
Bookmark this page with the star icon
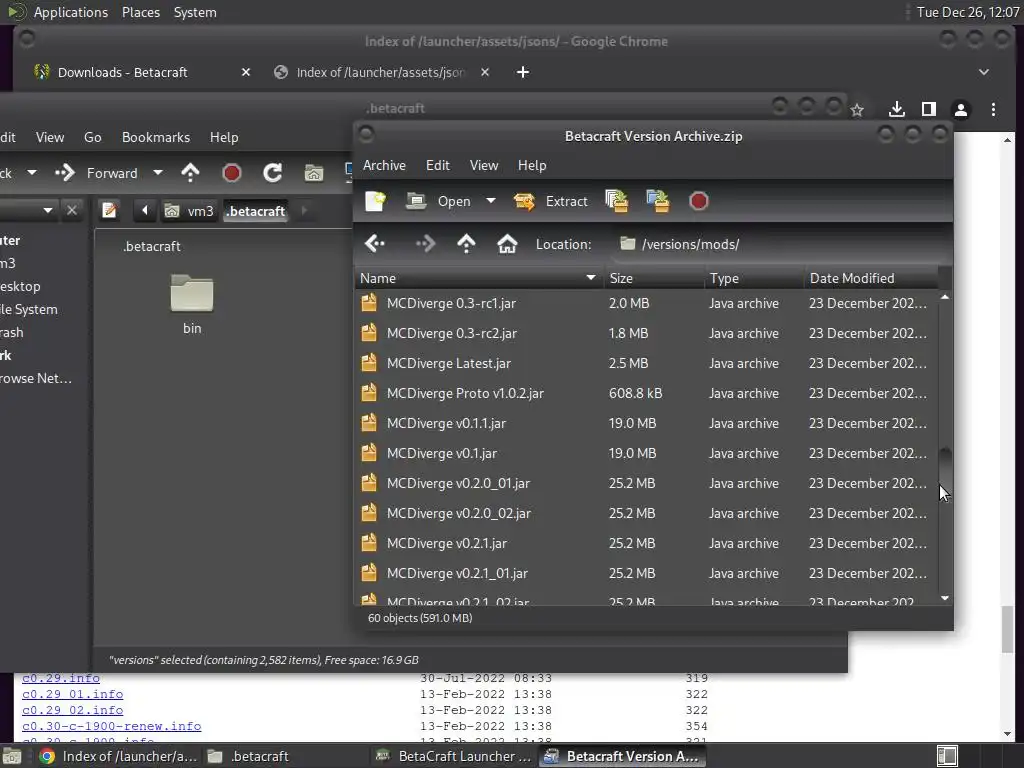pos(857,110)
